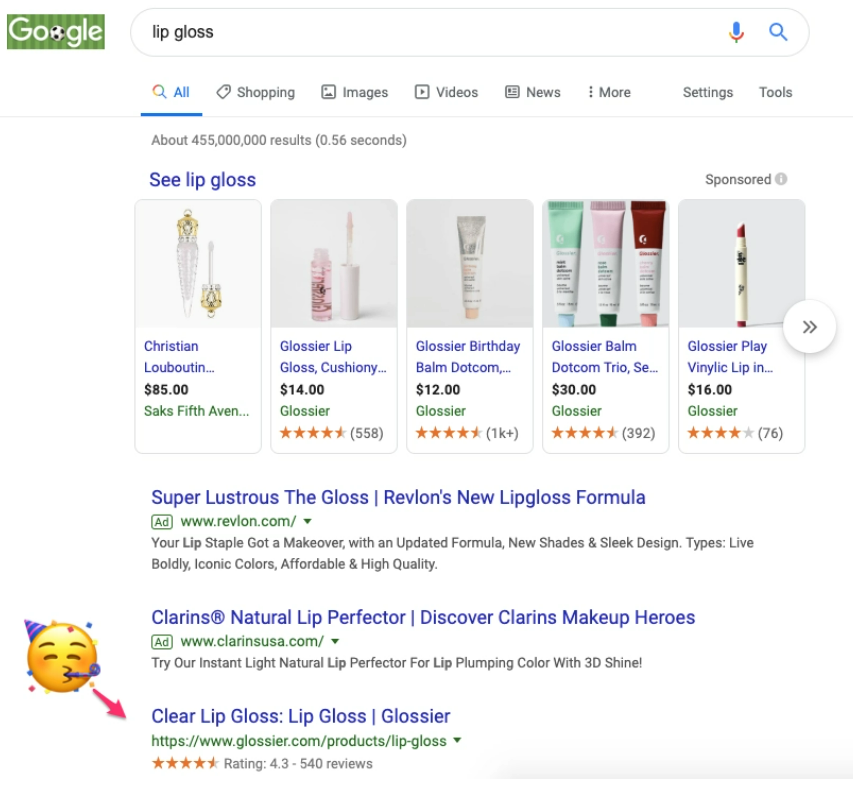The height and width of the screenshot is (791, 853).
Task: Open the Clarins Natural Lip Perfector ad
Action: pos(423,617)
